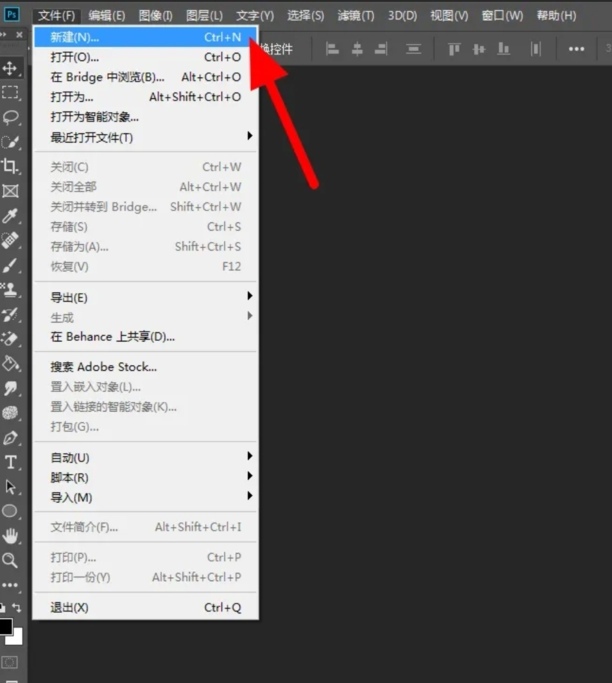
Task: Select the Pen tool
Action: click(x=11, y=438)
